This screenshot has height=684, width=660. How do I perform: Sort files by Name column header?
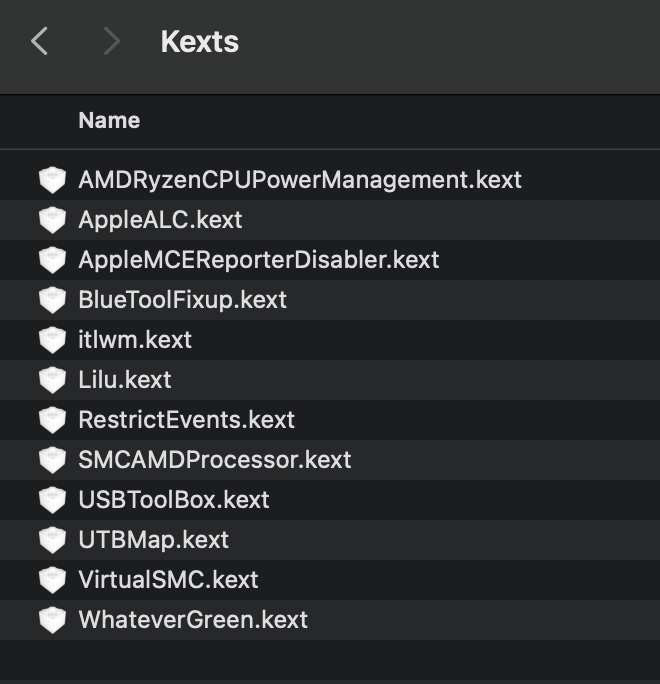coord(109,120)
